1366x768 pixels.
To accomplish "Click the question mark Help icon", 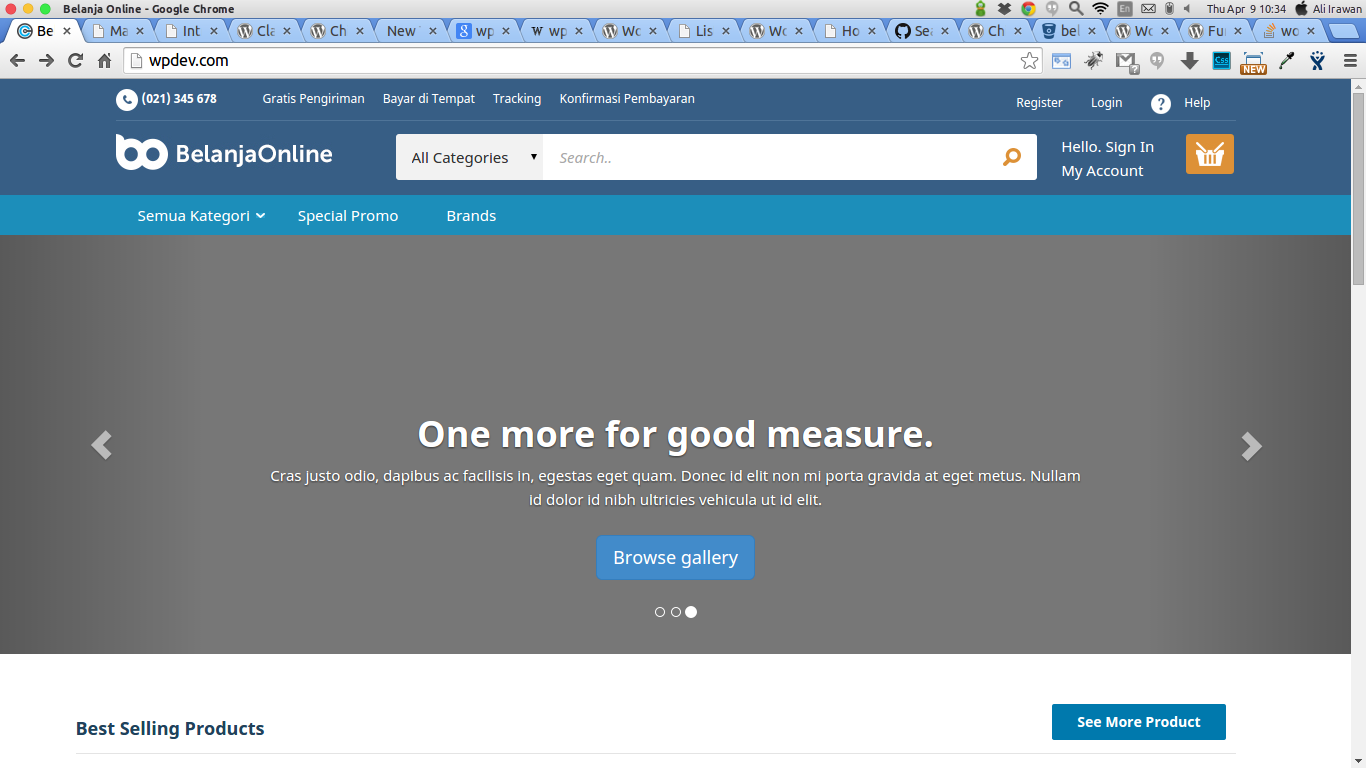I will [x=1160, y=103].
